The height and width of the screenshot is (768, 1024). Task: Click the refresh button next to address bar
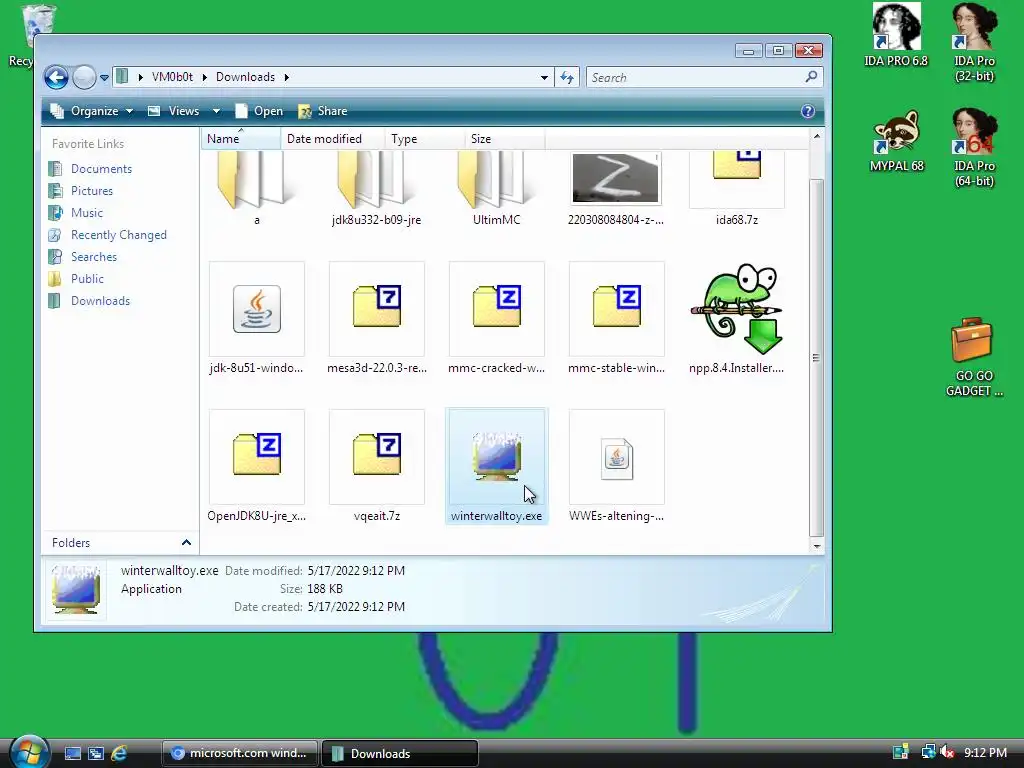pyautogui.click(x=567, y=77)
